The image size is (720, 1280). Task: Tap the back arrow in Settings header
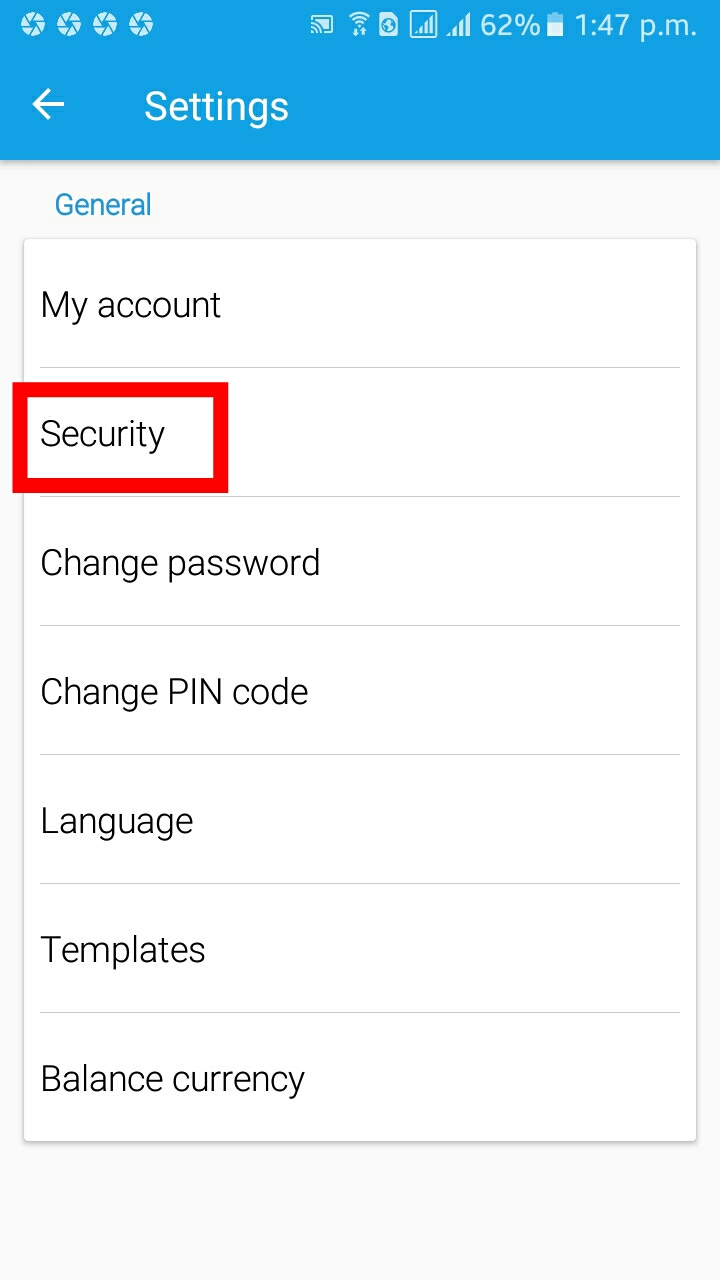tap(48, 105)
